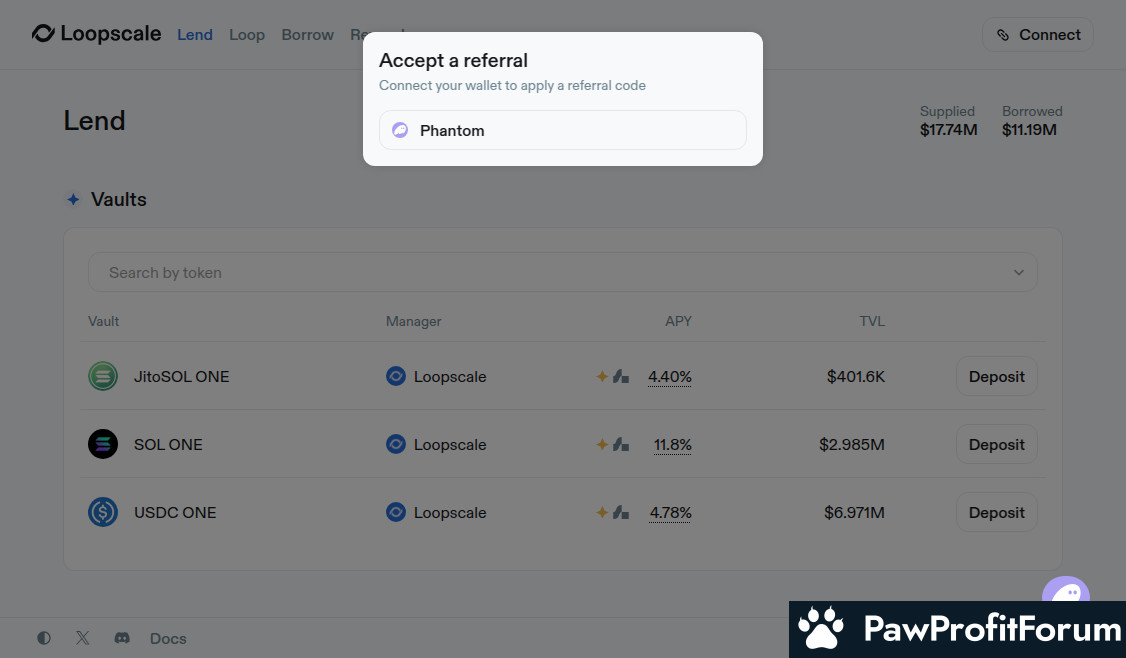Deposit into the USDC ONE vault
Viewport: 1126px width, 658px height.
click(x=996, y=513)
